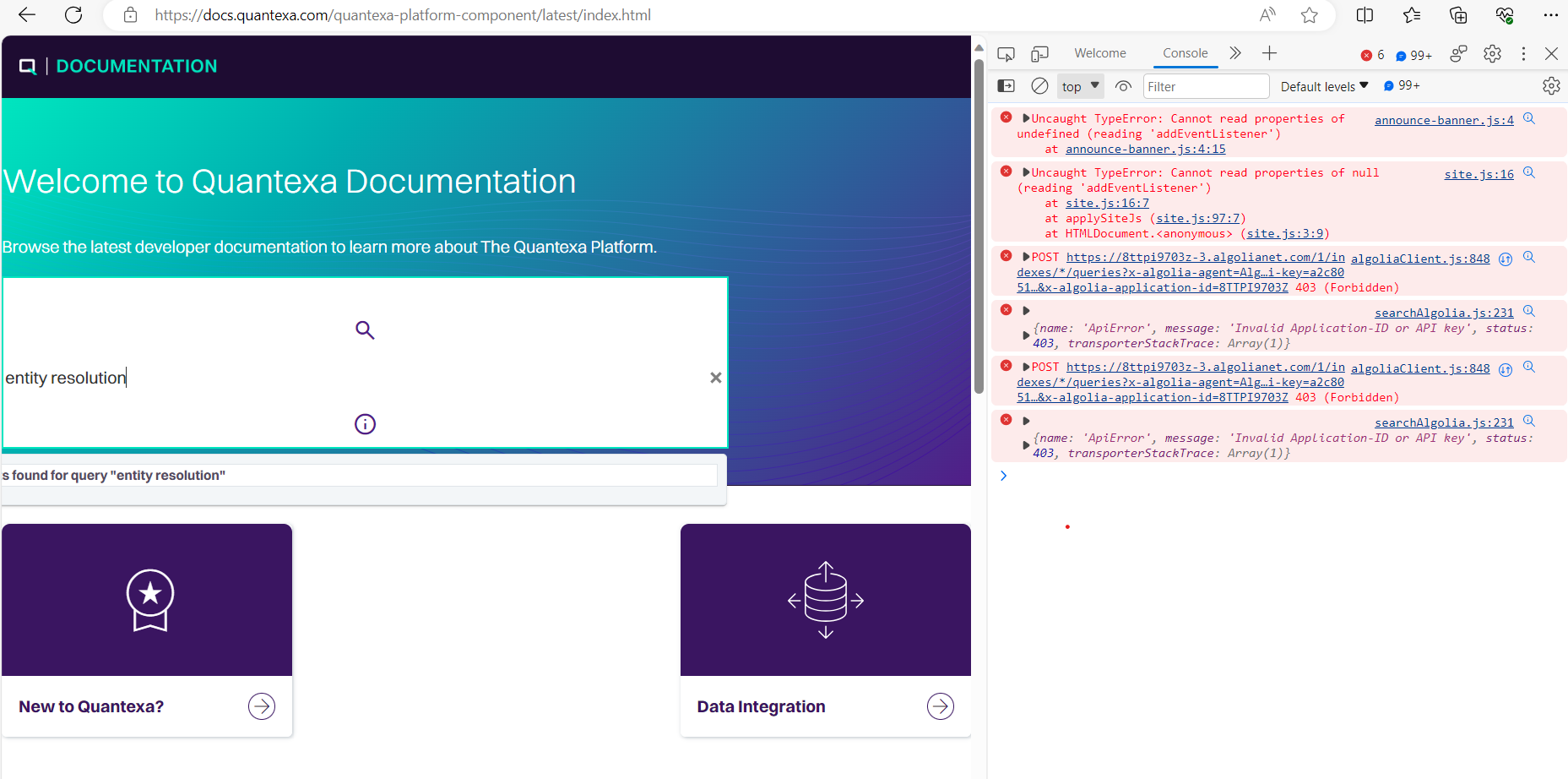This screenshot has height=779, width=1568.
Task: Click the browser address bar URL
Action: click(x=403, y=15)
